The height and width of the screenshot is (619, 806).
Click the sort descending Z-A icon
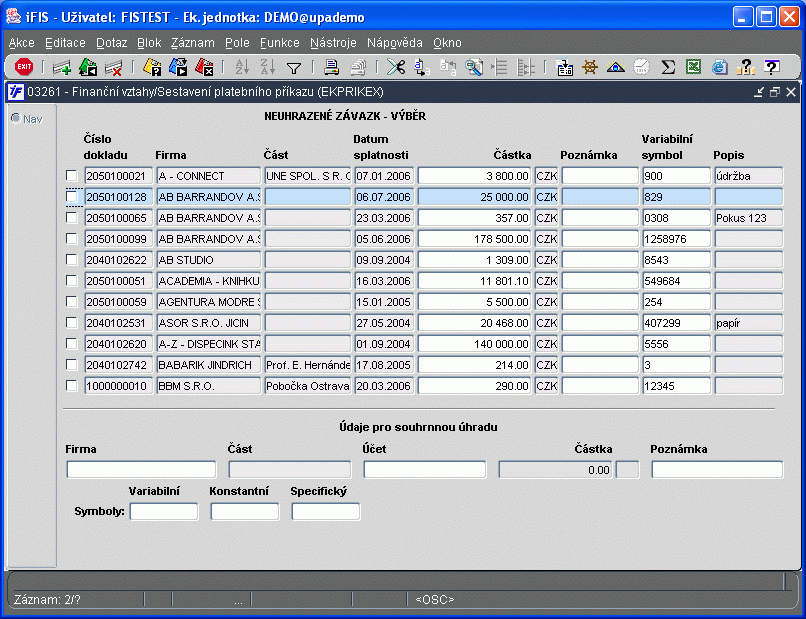pyautogui.click(x=267, y=67)
